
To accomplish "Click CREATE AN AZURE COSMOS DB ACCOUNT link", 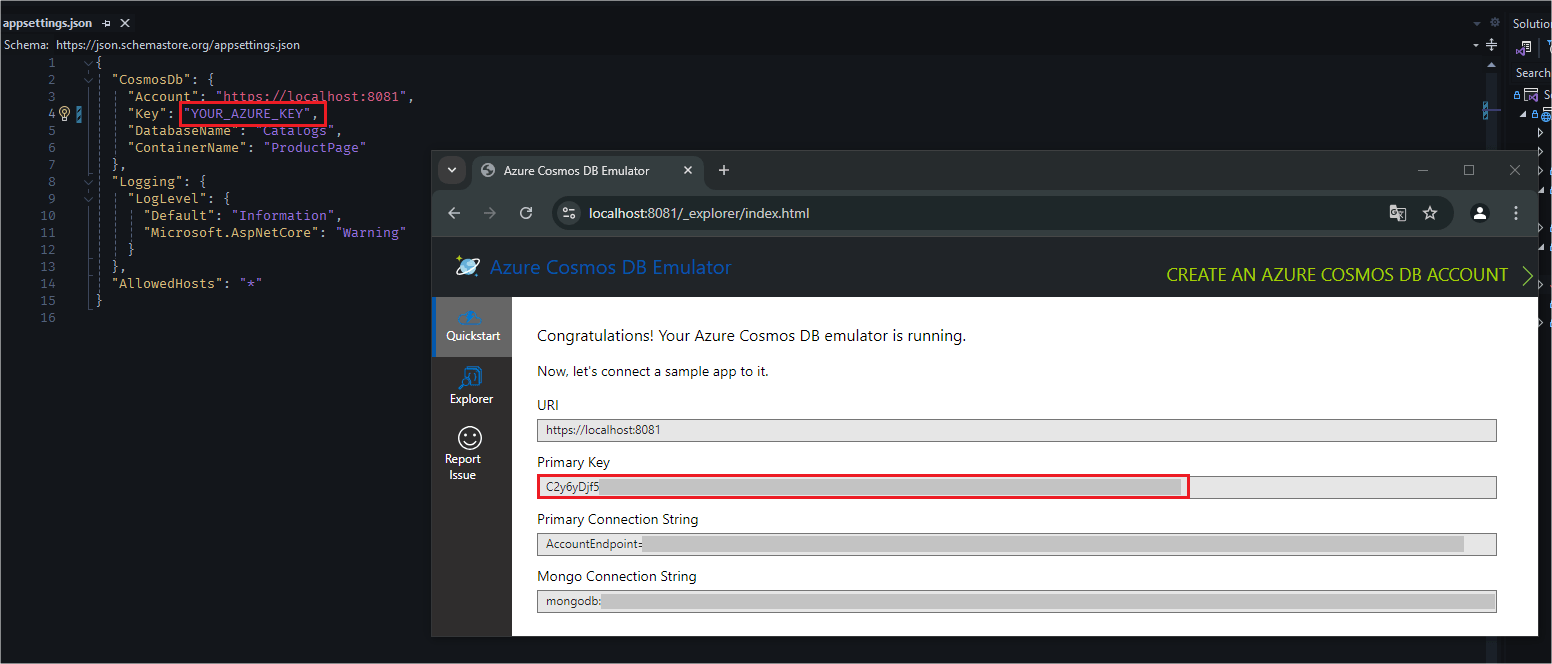I will click(1337, 275).
